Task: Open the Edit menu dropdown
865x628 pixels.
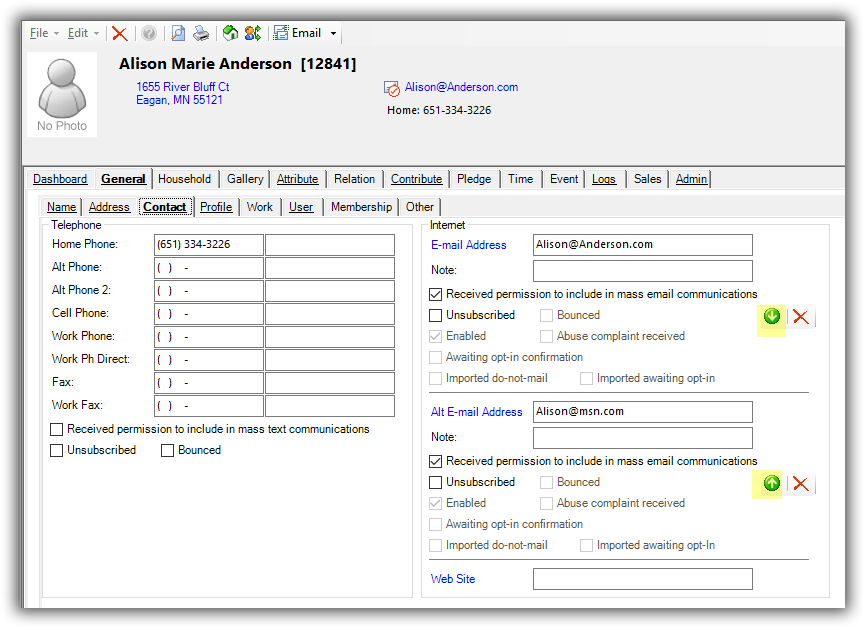Action: 82,33
